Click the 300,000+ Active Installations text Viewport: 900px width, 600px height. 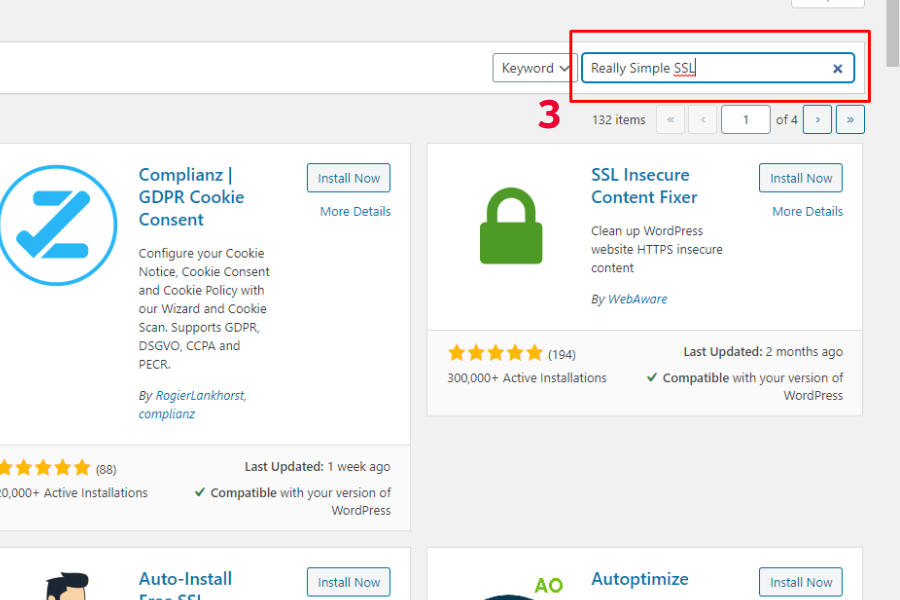[x=527, y=378]
